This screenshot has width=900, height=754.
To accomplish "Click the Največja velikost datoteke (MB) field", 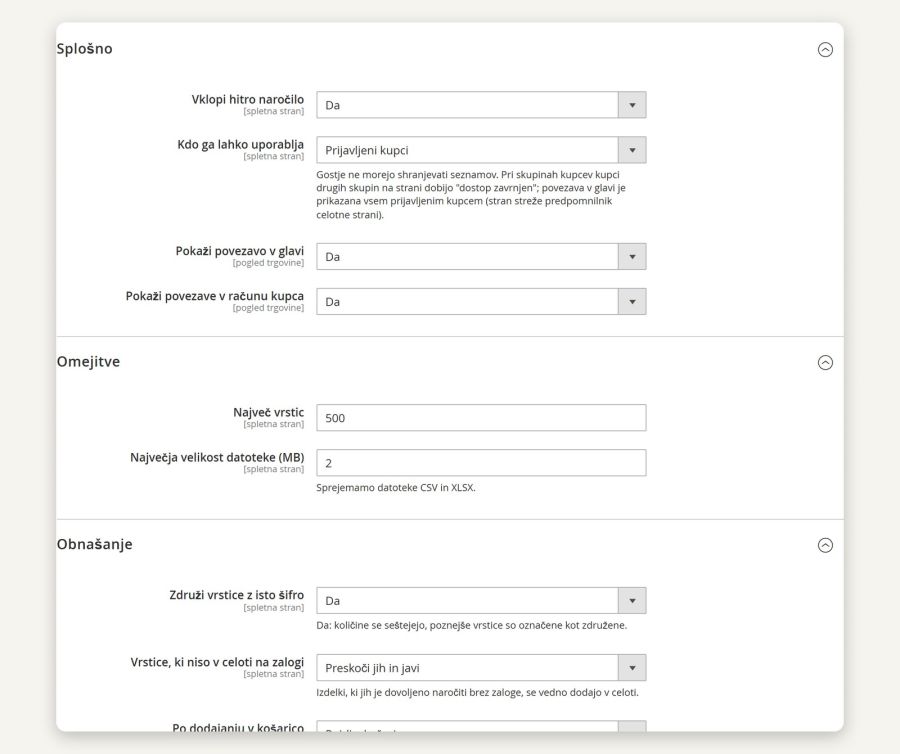I will coord(481,462).
